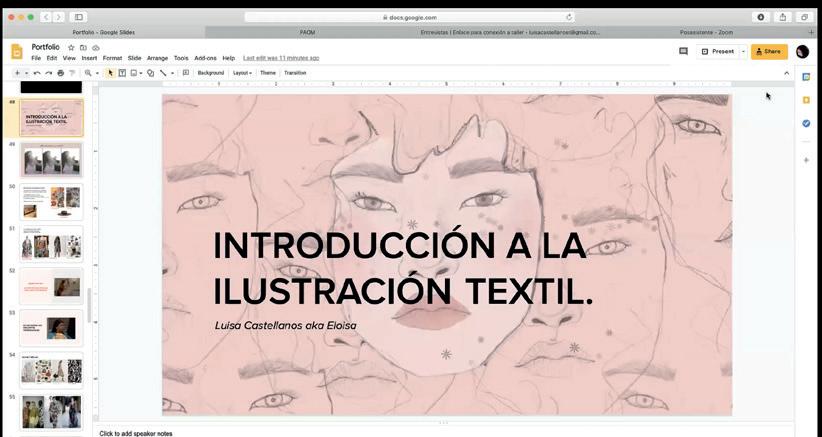Open Calendar in side panel

point(806,77)
